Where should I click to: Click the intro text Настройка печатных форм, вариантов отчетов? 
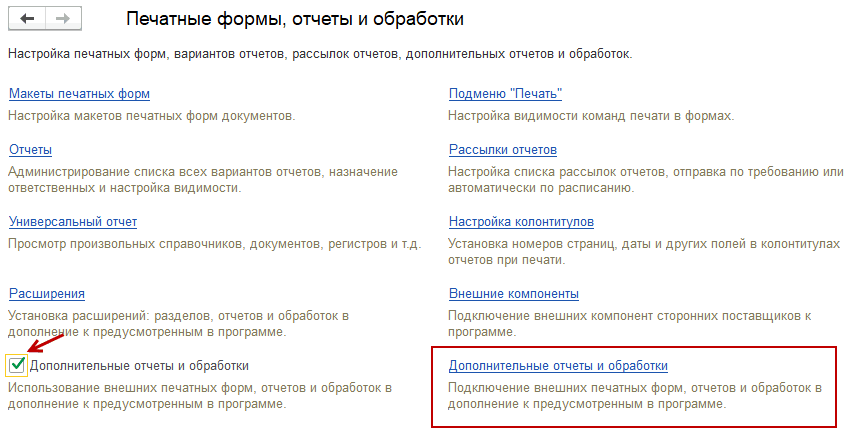[x=320, y=54]
